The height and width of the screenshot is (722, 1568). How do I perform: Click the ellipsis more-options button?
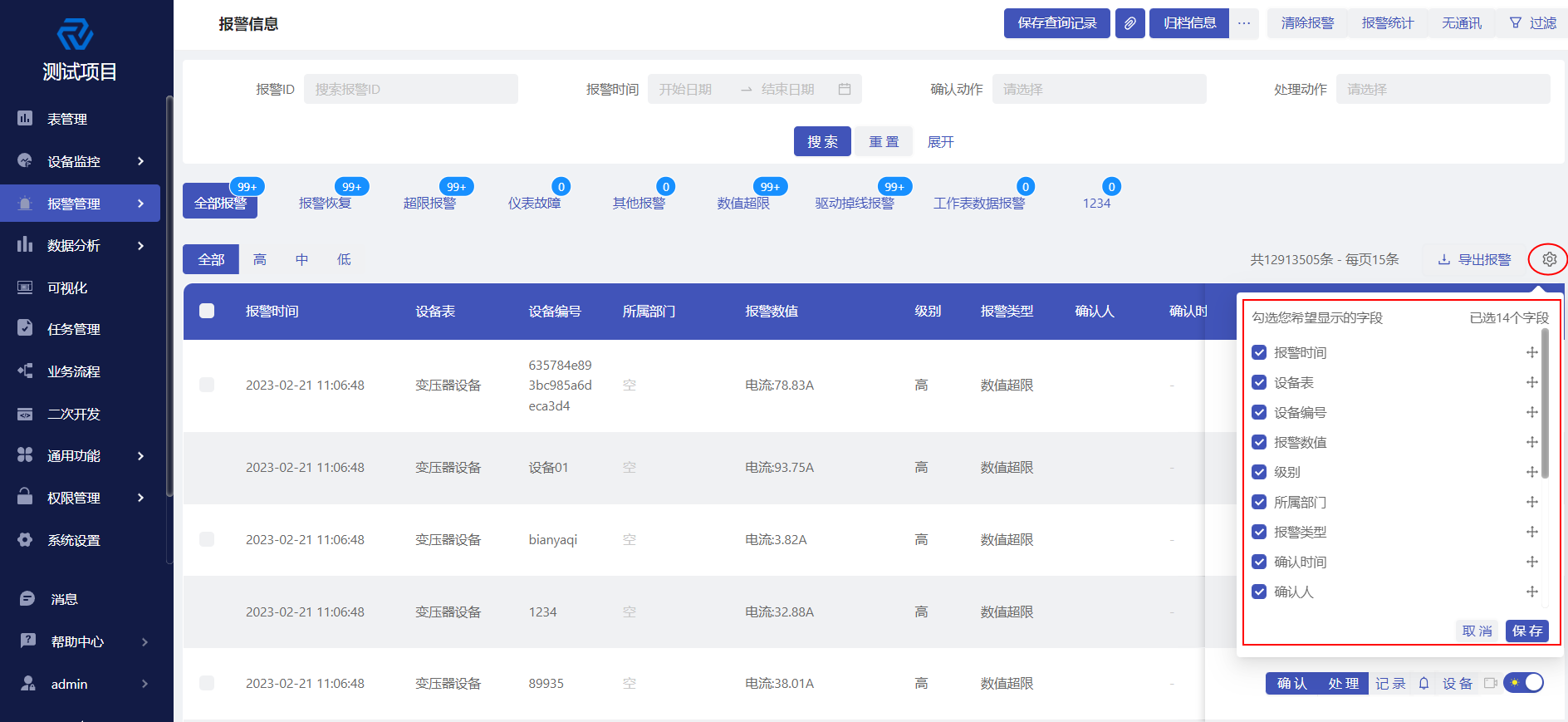(1243, 23)
